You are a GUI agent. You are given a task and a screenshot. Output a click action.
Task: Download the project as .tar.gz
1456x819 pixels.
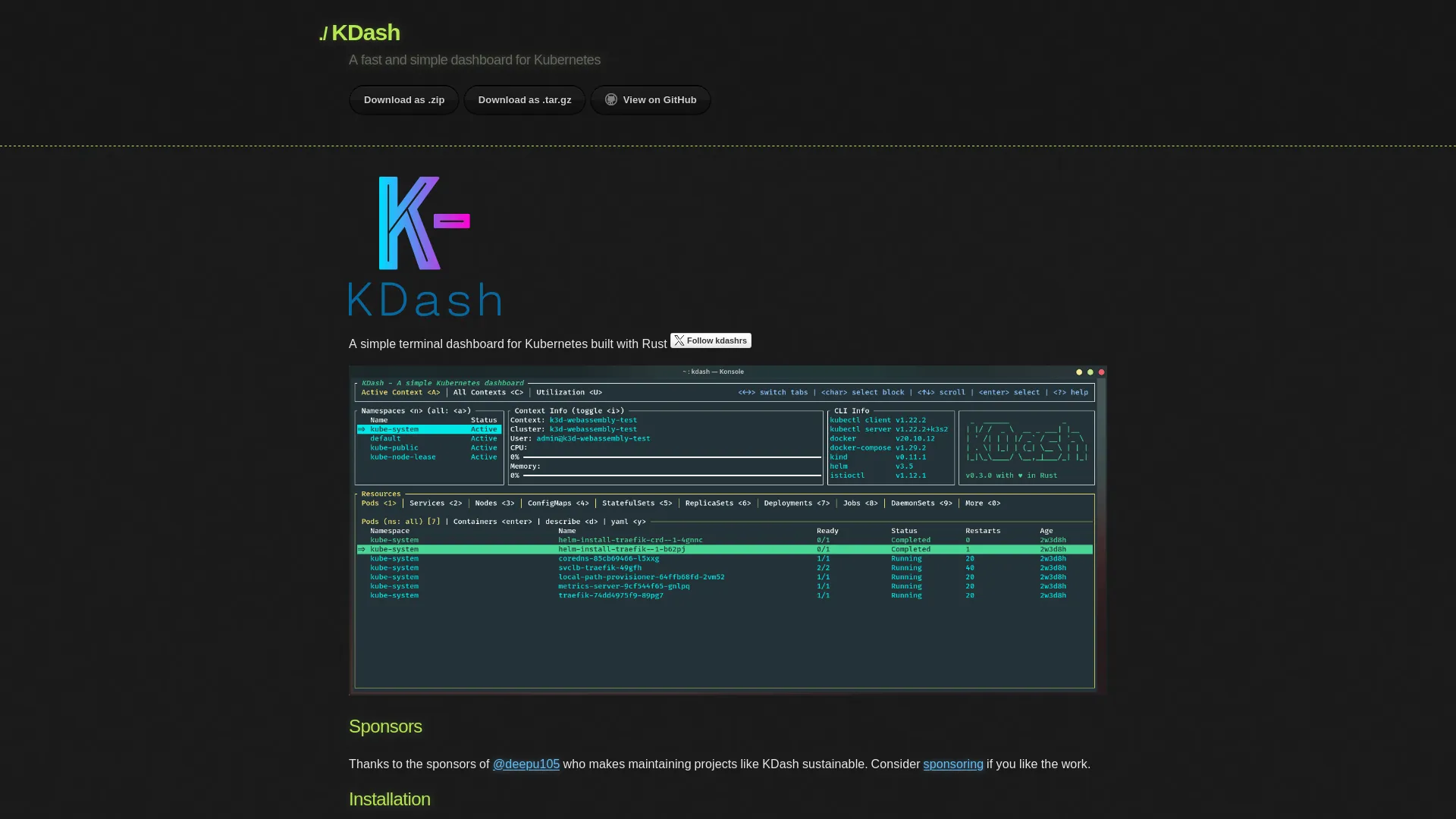[x=525, y=100]
